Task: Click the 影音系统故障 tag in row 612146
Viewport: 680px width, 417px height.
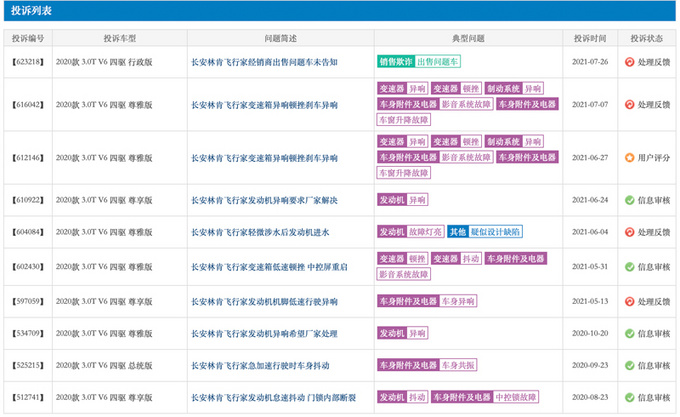Action: [466, 157]
